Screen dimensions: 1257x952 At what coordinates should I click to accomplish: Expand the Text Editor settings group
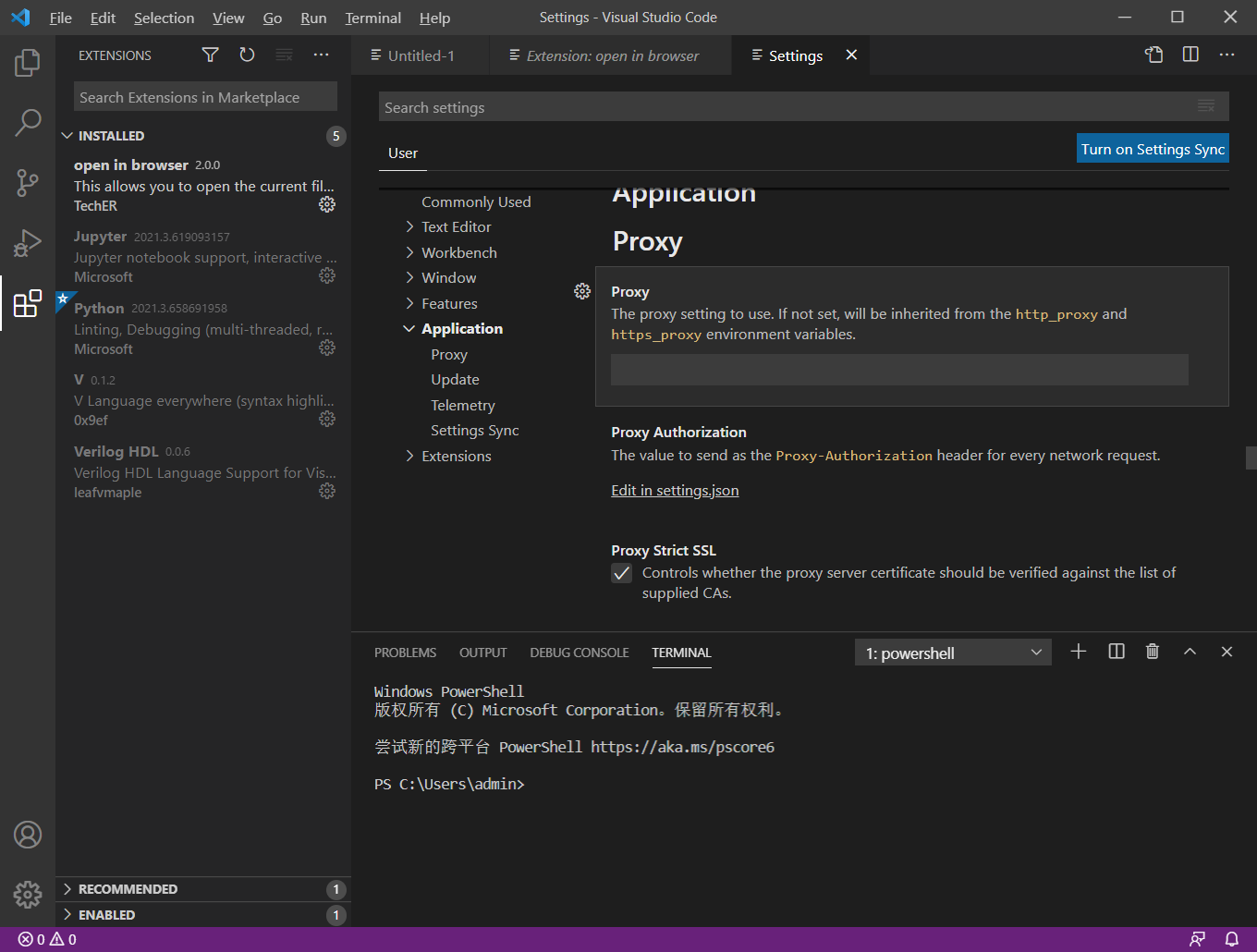(x=409, y=226)
